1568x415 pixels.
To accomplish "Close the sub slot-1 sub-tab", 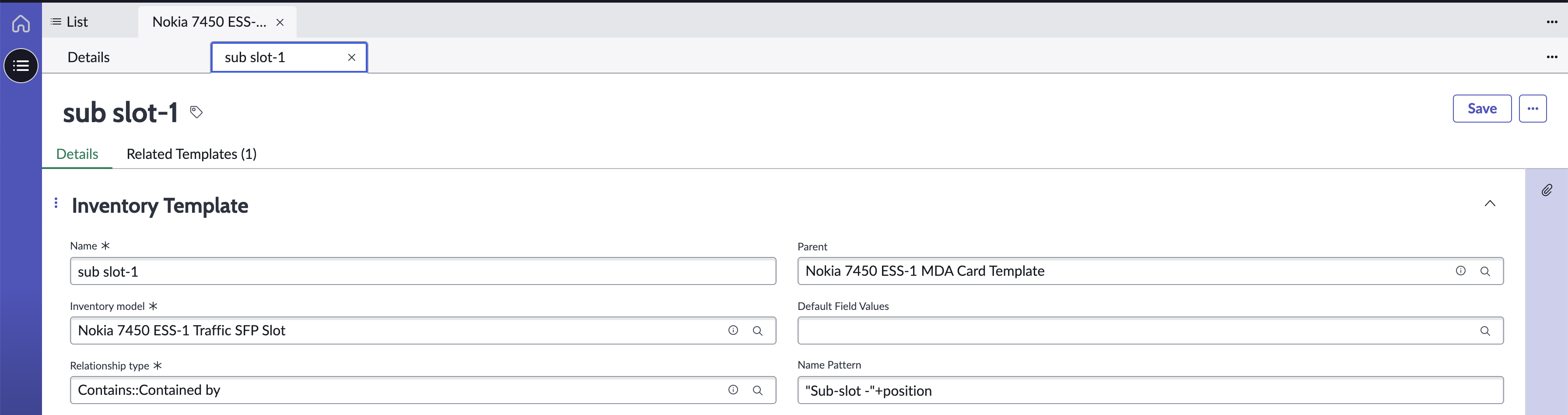I will point(351,57).
